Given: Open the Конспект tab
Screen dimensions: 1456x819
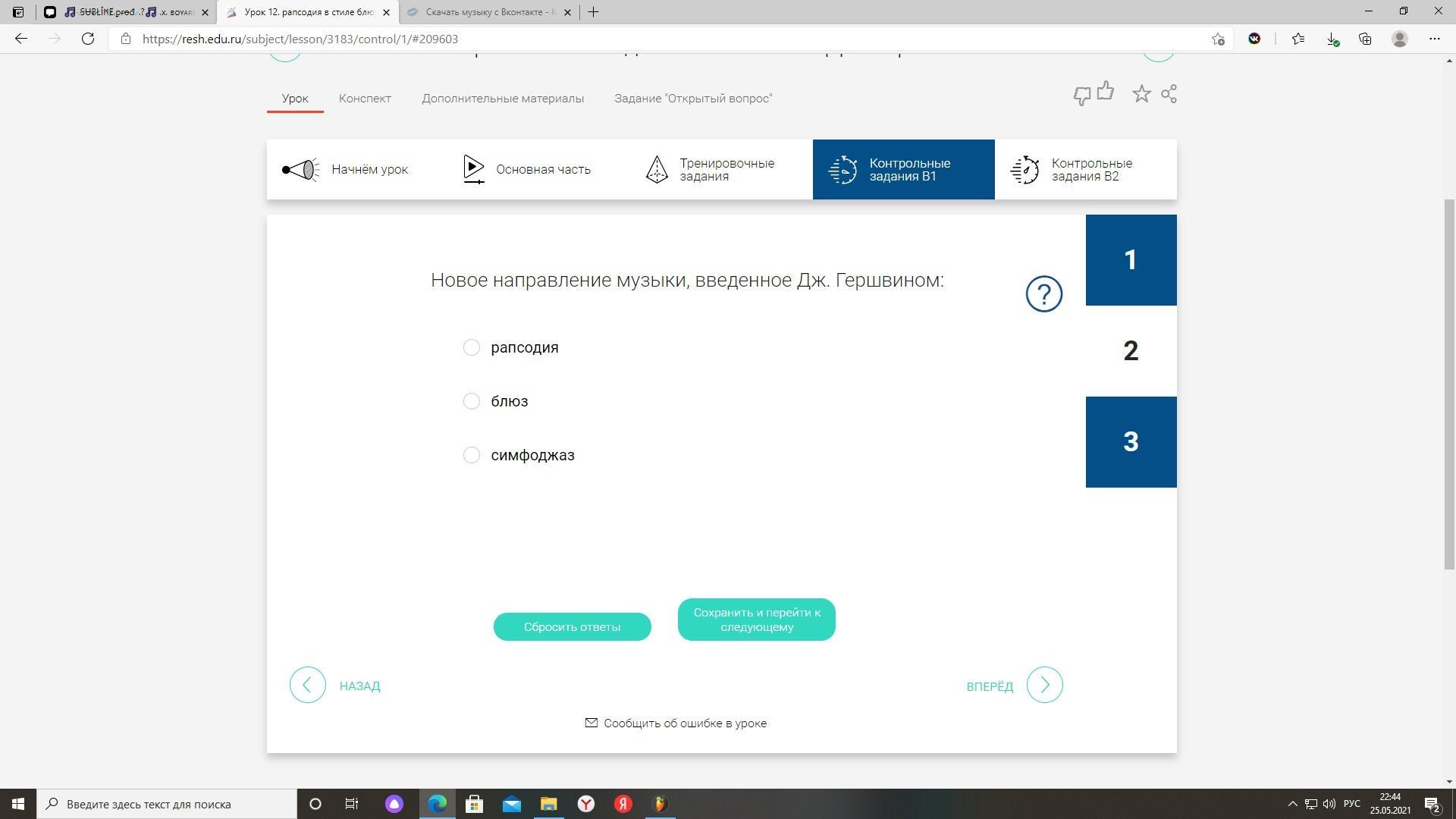Looking at the screenshot, I should tap(365, 99).
